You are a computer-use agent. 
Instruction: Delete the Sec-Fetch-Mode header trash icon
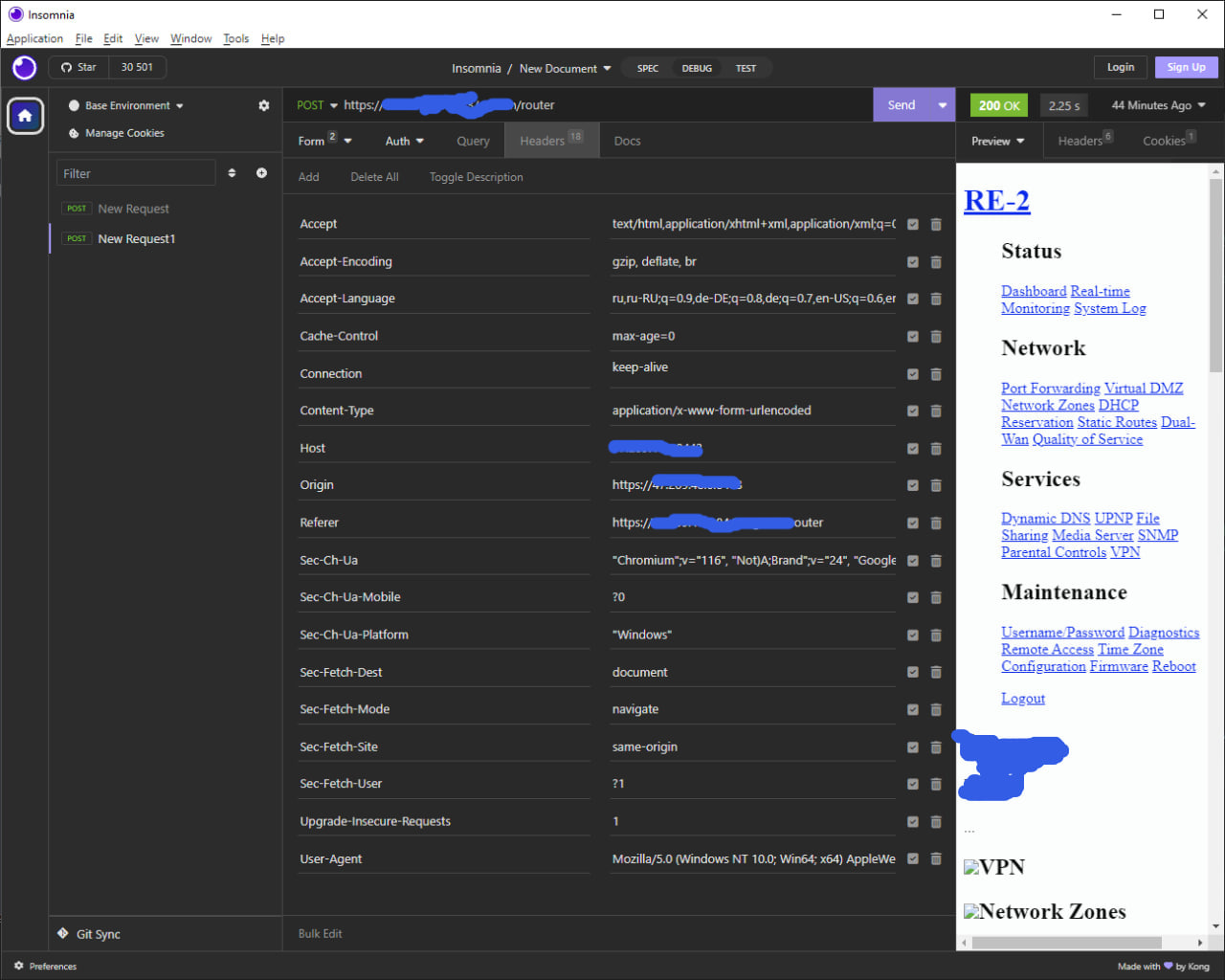point(936,709)
